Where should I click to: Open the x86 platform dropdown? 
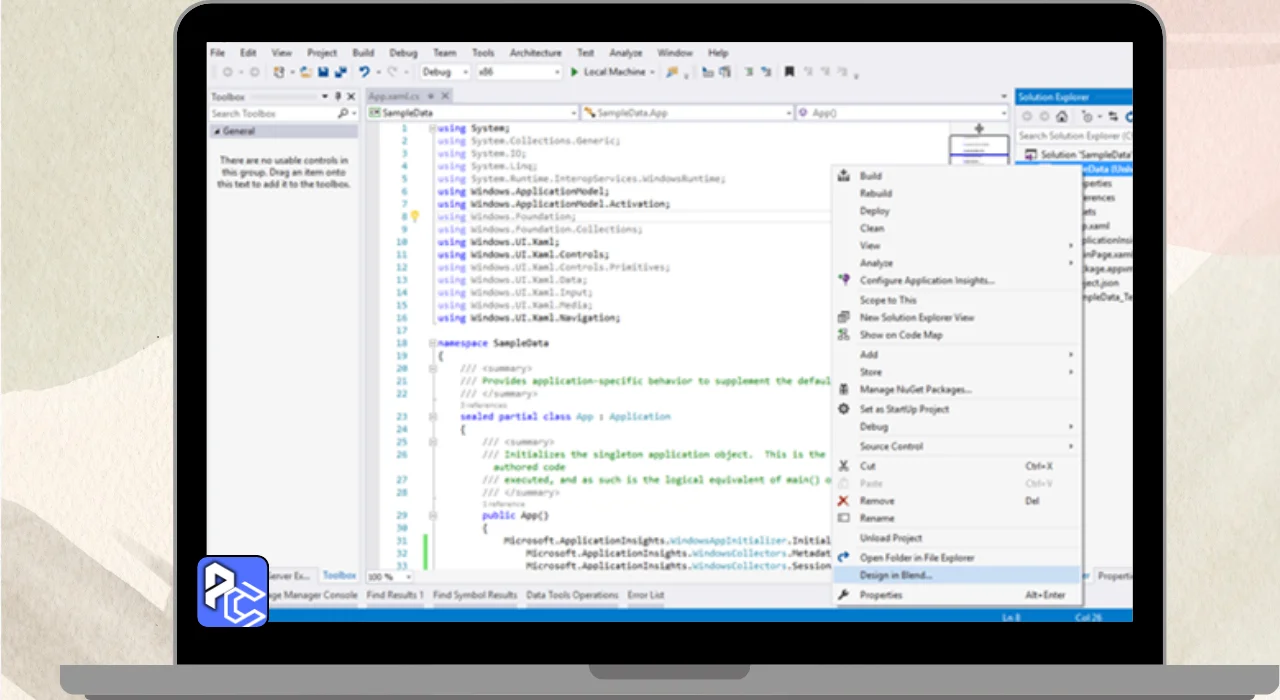(518, 72)
